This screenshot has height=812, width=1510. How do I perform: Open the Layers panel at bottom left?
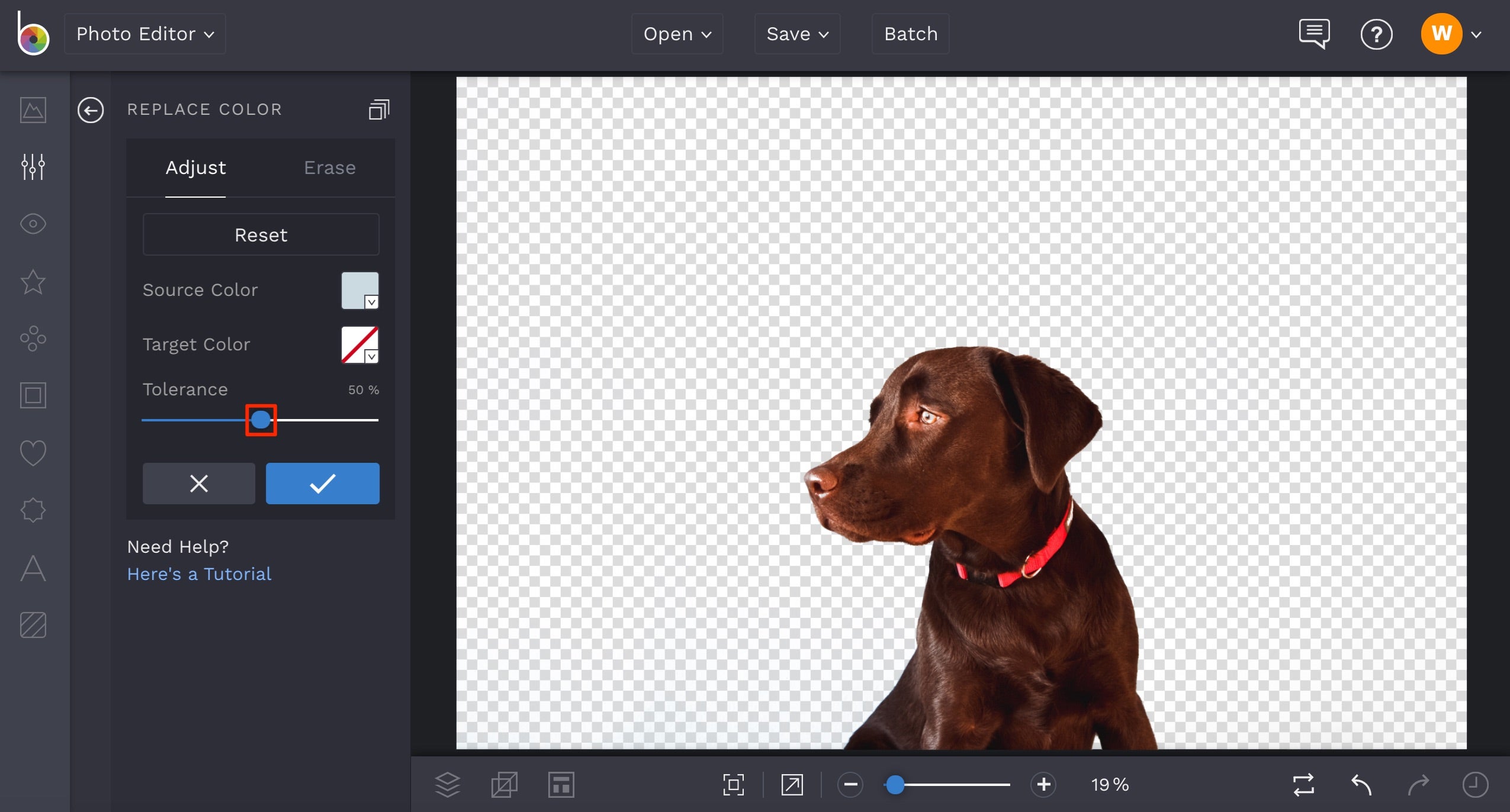[x=448, y=784]
